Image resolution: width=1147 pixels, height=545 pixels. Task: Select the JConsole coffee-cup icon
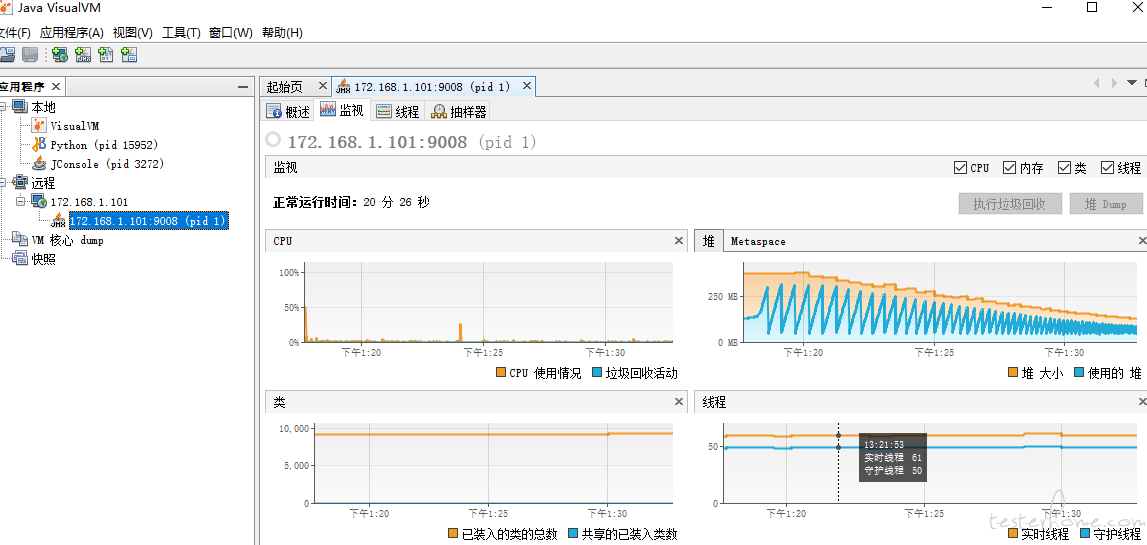(x=39, y=164)
